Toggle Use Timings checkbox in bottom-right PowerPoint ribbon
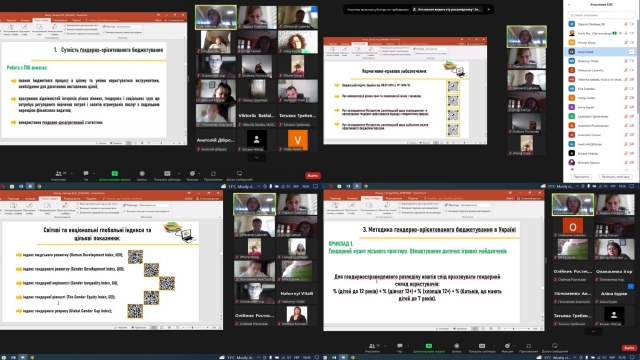This screenshot has height=360, width=640. click(399, 208)
